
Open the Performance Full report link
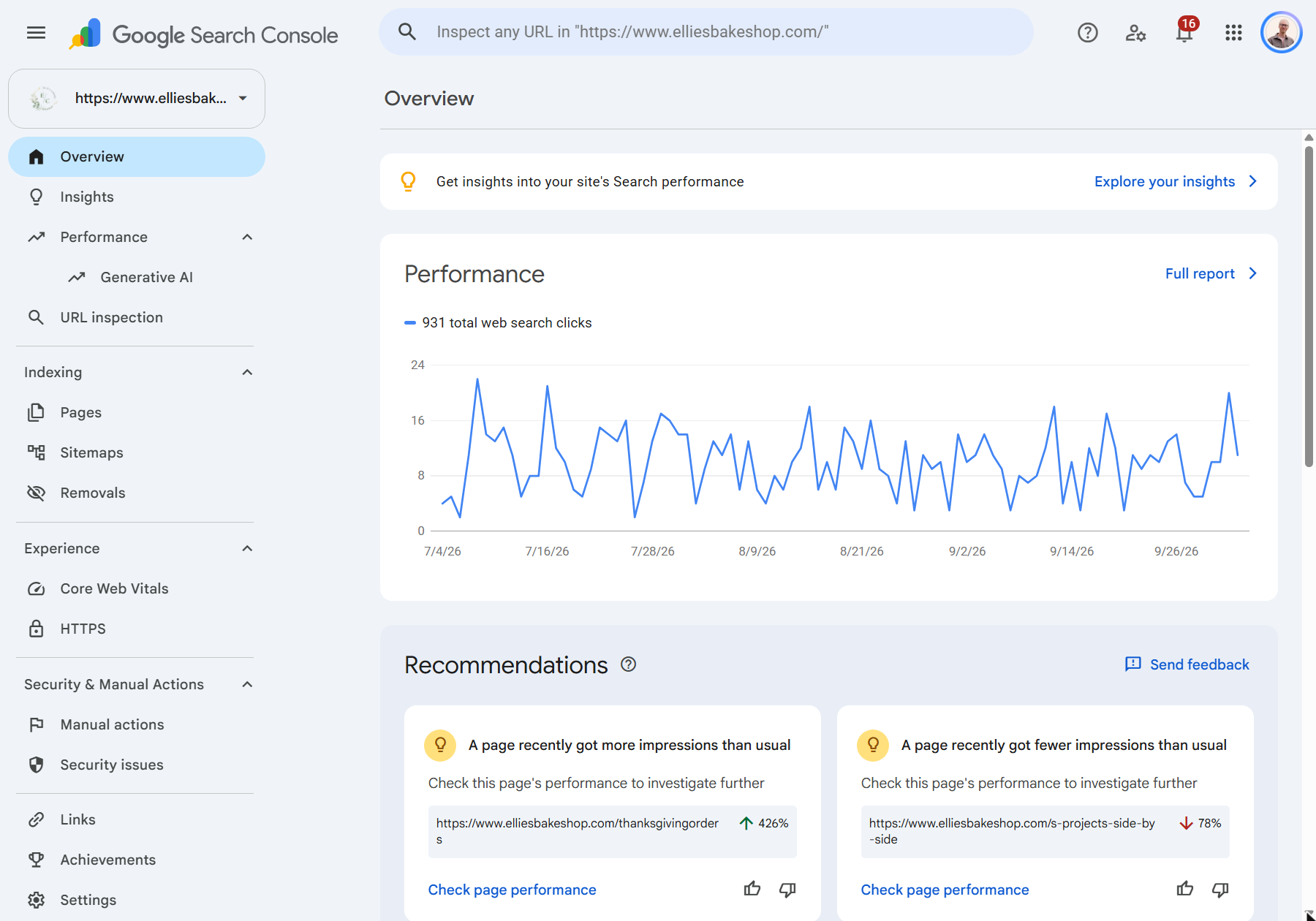pyautogui.click(x=1211, y=273)
